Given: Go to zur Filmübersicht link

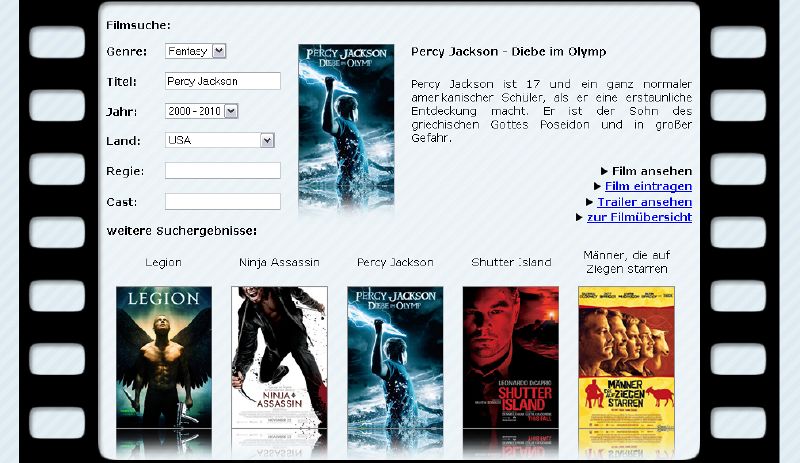Looking at the screenshot, I should (639, 217).
